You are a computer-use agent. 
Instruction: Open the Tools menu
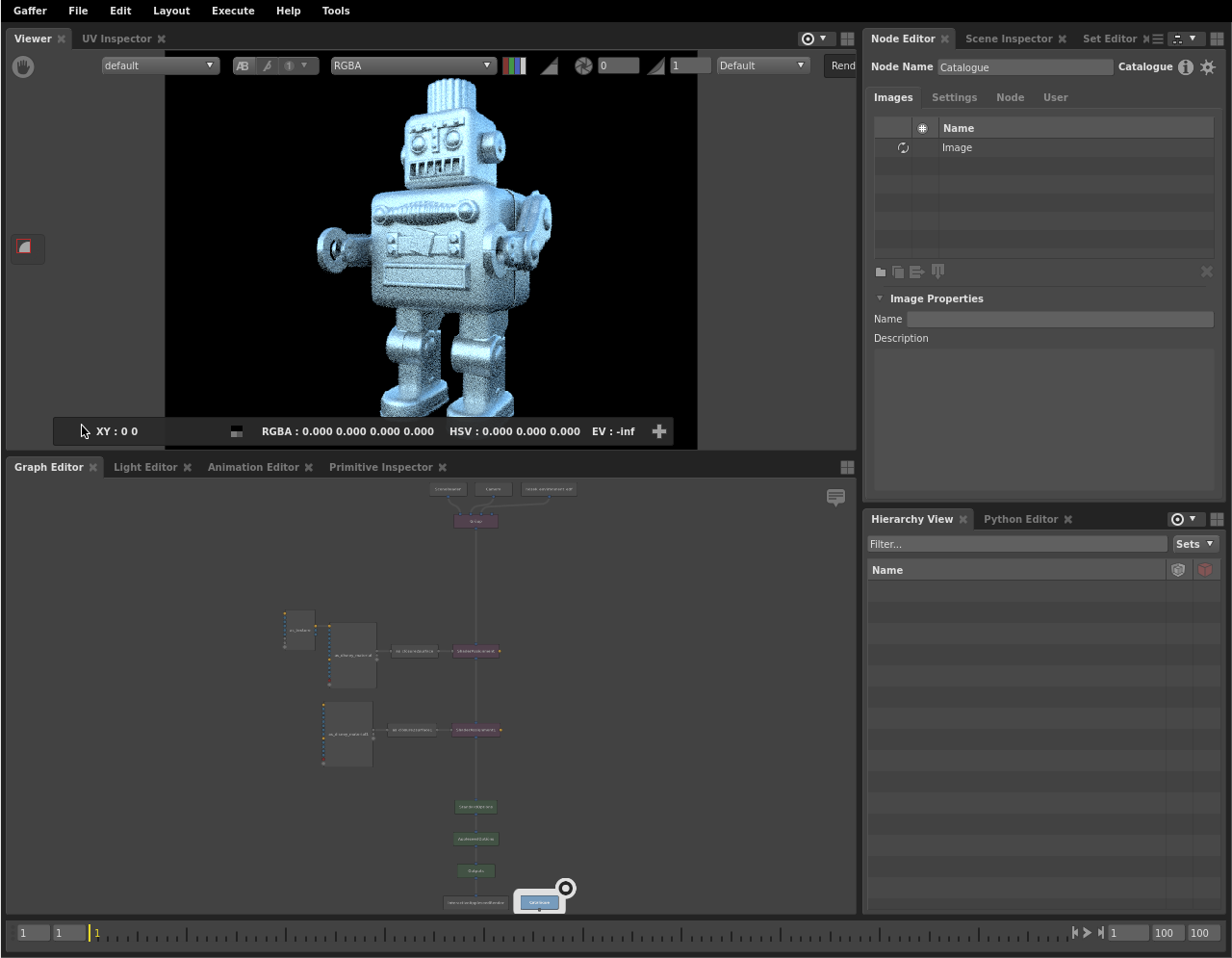[x=336, y=11]
